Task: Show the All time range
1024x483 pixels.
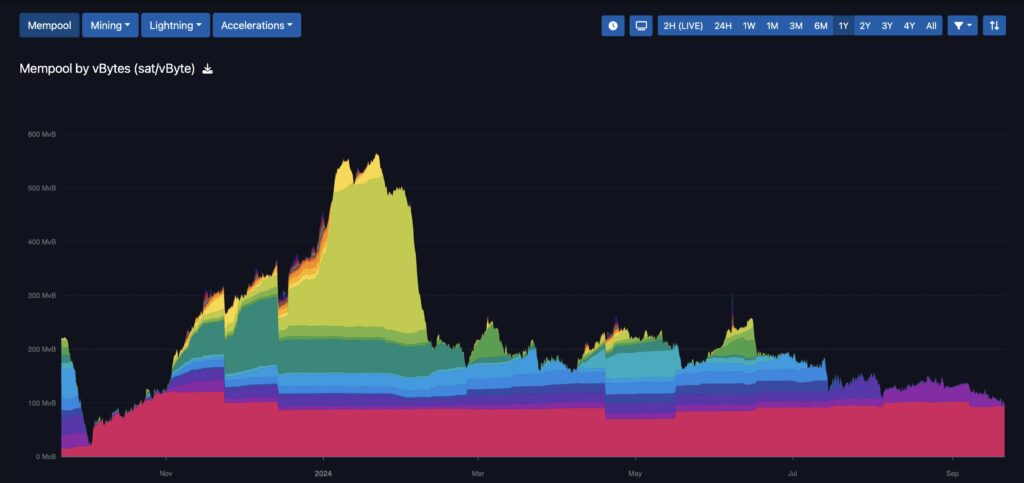Action: coord(931,26)
